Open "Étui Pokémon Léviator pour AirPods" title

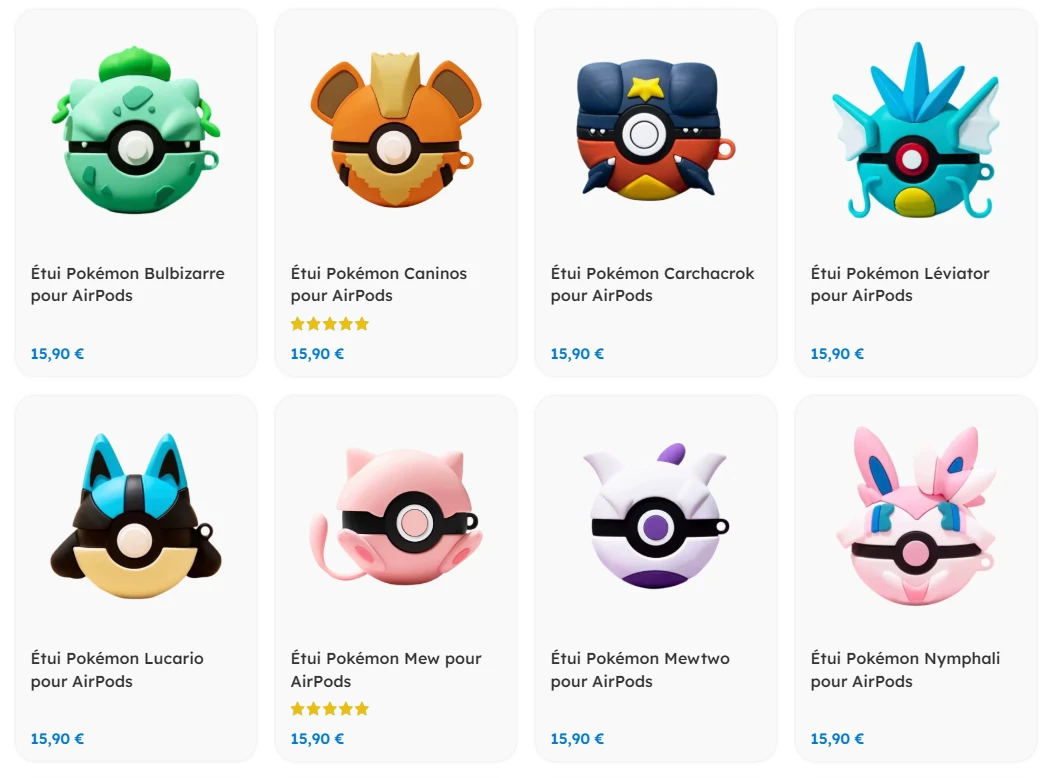click(x=900, y=284)
